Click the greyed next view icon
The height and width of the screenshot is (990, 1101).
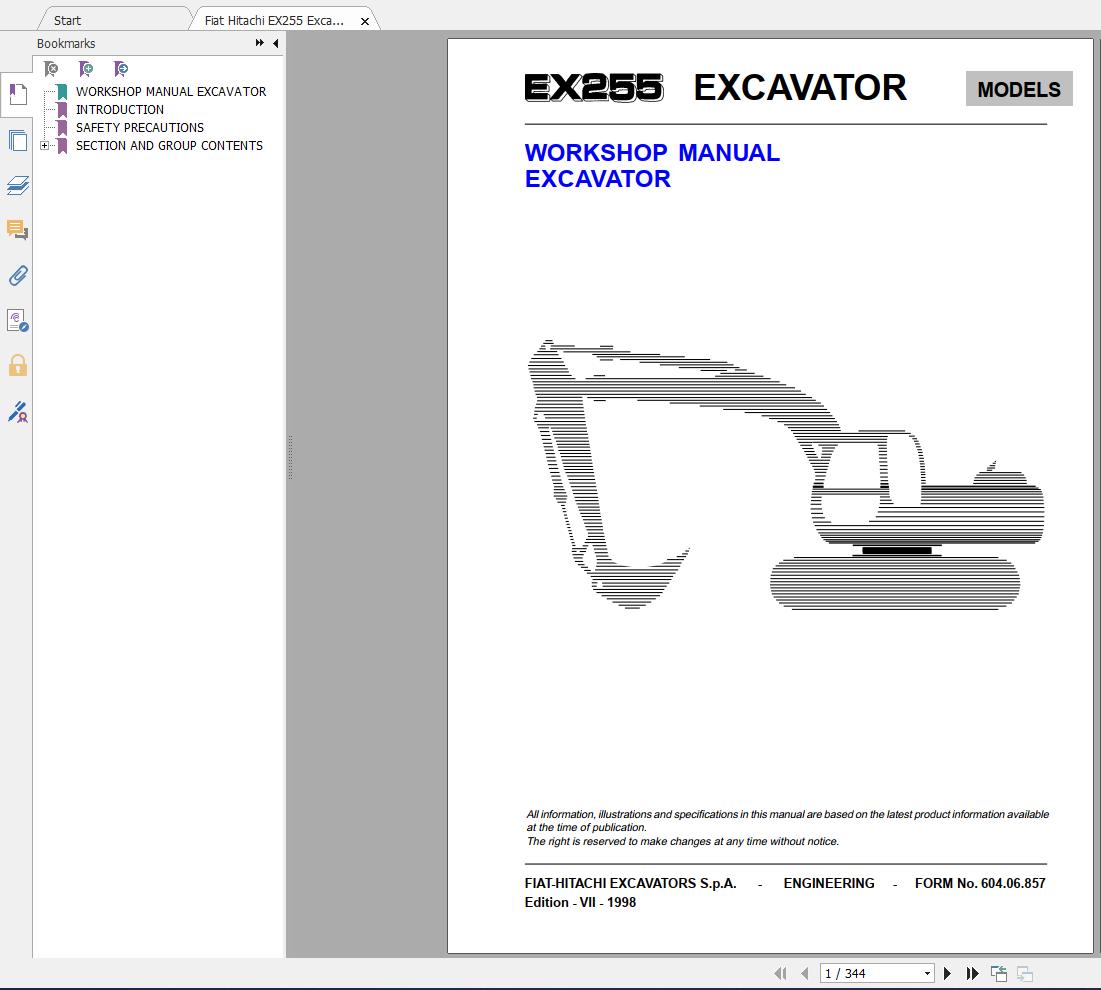pyautogui.click(x=1024, y=973)
